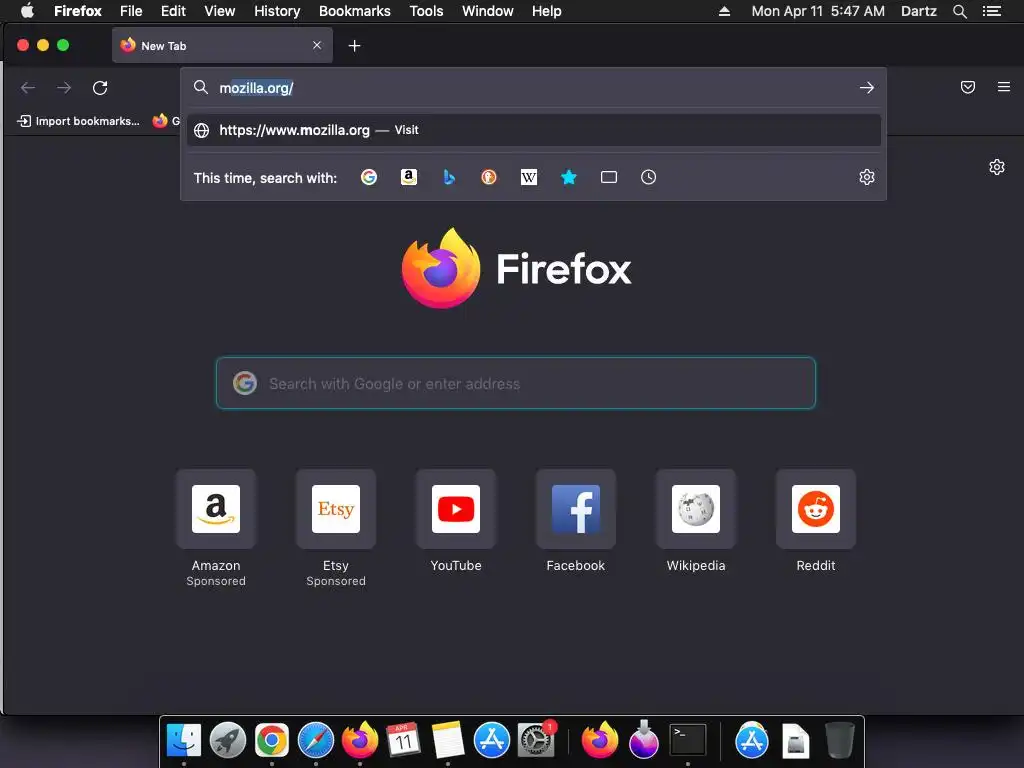
Task: Open the History menu
Action: 277,11
